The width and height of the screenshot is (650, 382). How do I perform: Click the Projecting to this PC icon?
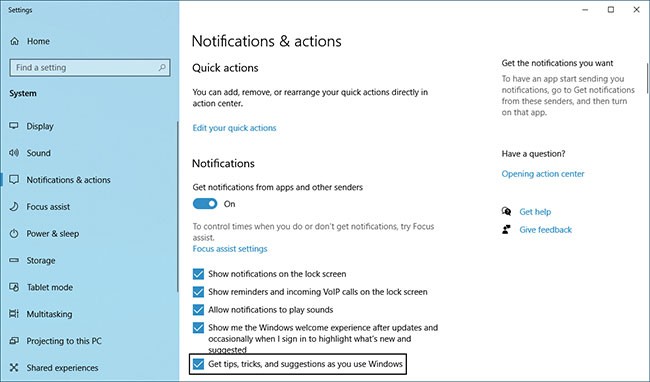click(x=14, y=341)
